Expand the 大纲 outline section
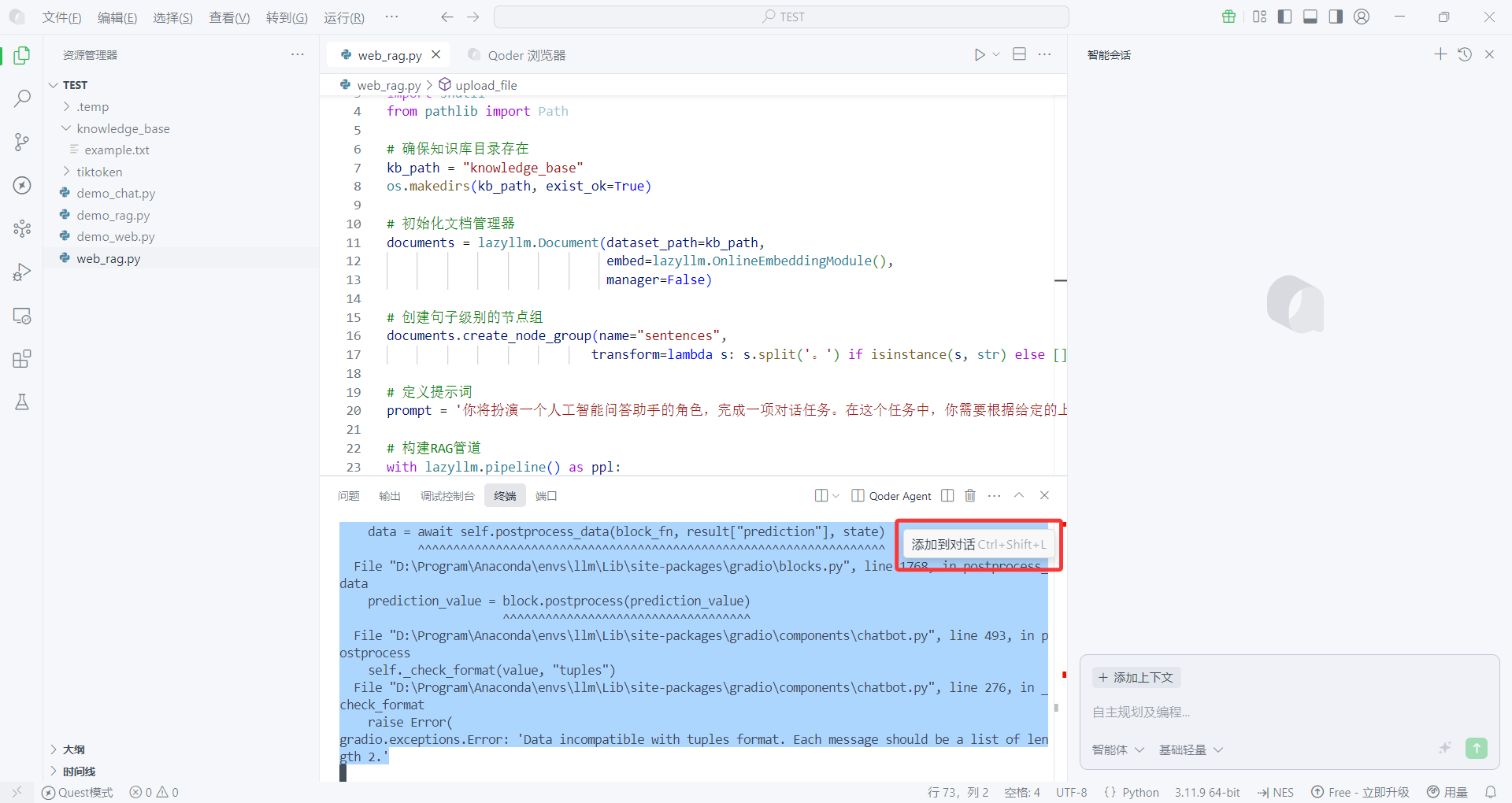1512x803 pixels. [x=73, y=749]
